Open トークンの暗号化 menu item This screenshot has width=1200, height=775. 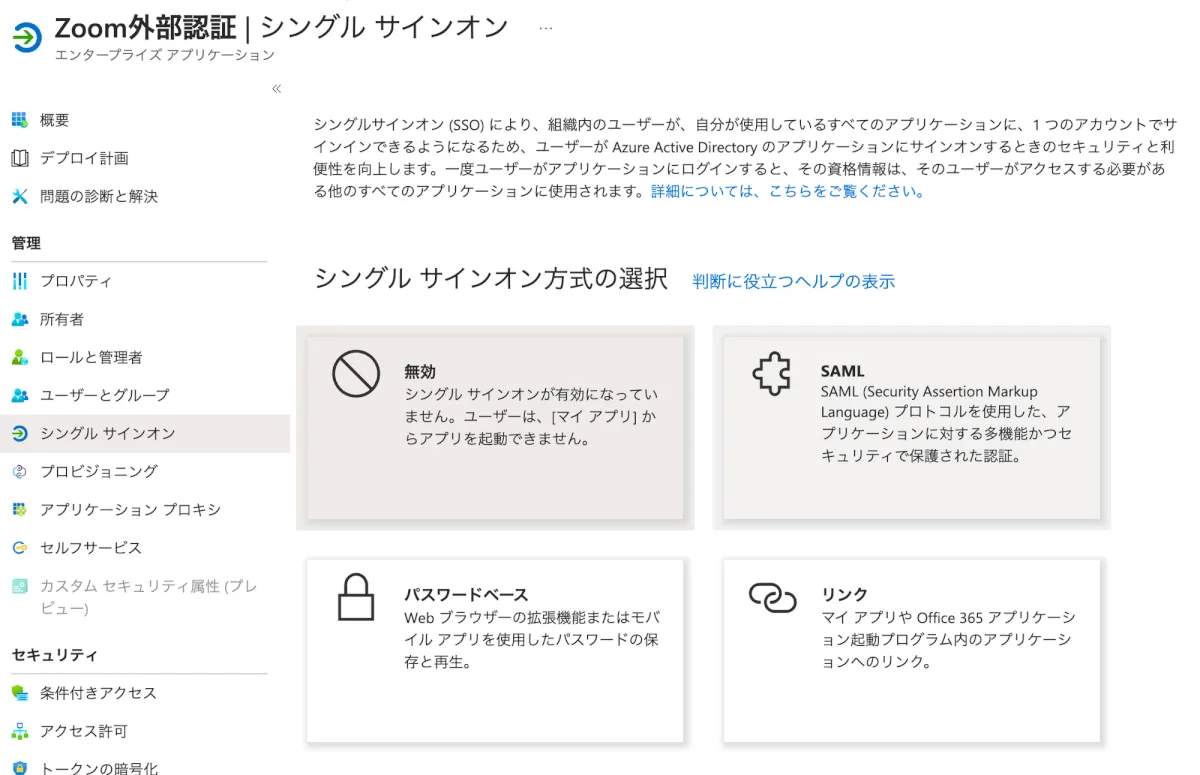(x=99, y=768)
